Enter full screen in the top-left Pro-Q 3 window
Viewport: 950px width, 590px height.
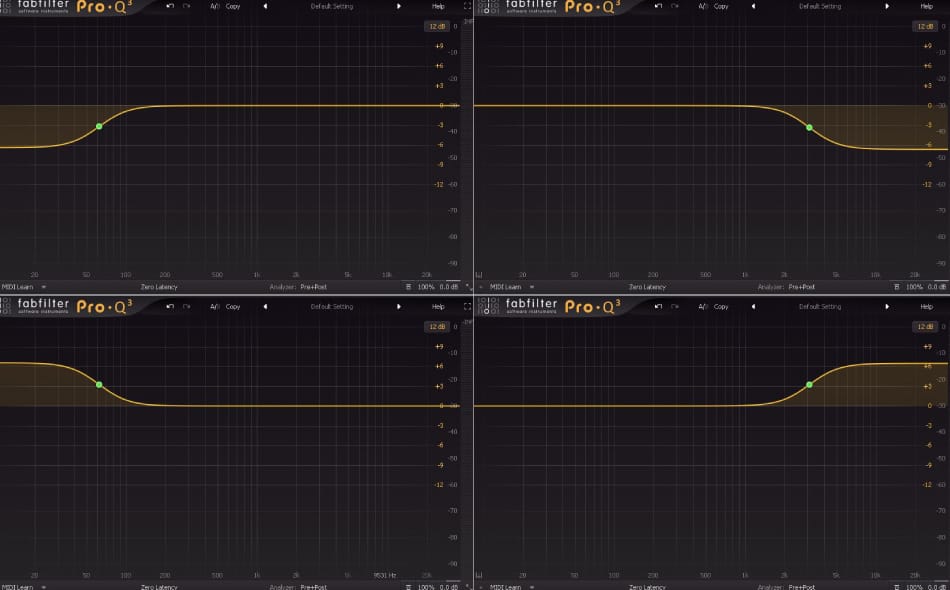coord(467,6)
